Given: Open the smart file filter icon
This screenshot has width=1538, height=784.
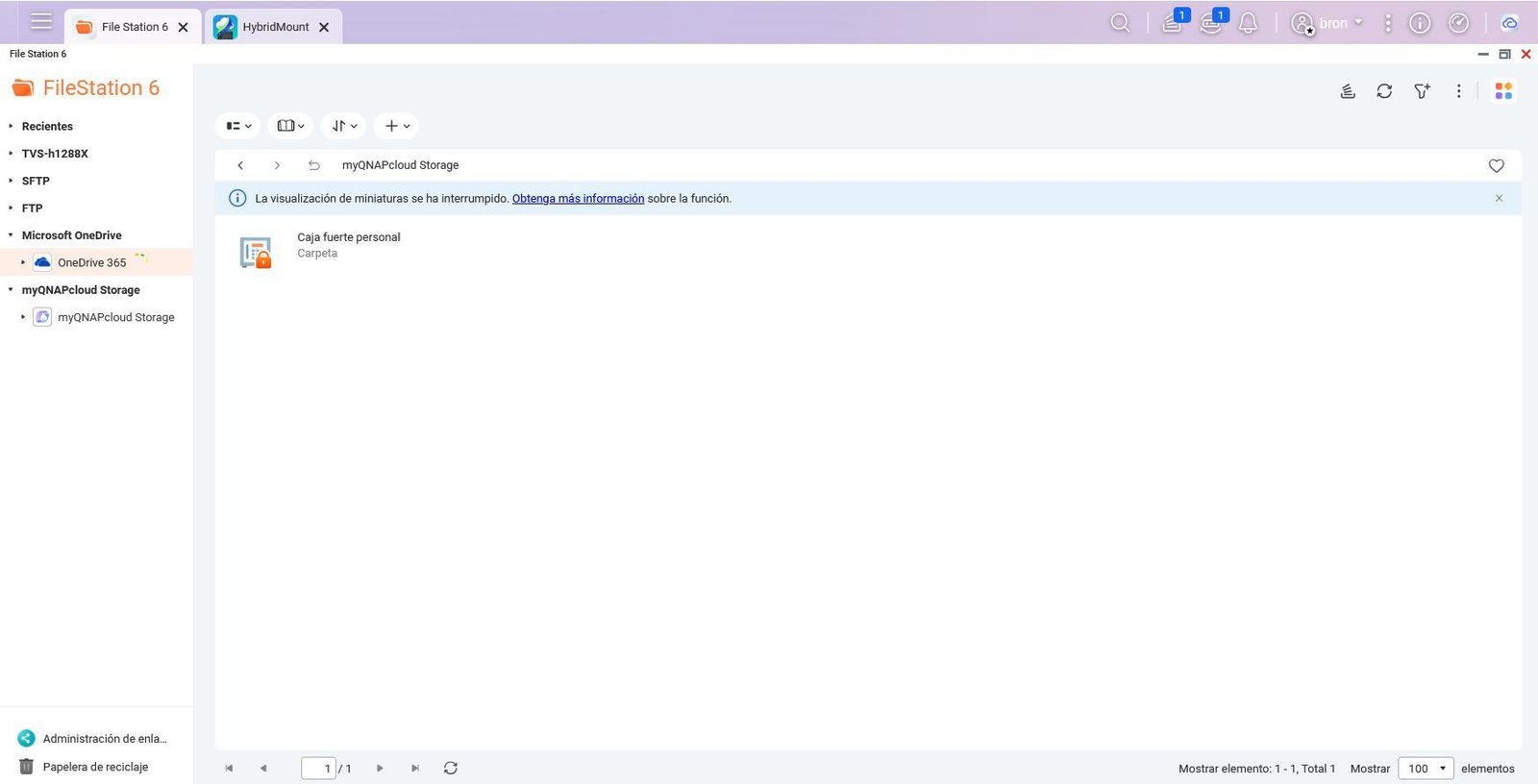Looking at the screenshot, I should (1422, 90).
